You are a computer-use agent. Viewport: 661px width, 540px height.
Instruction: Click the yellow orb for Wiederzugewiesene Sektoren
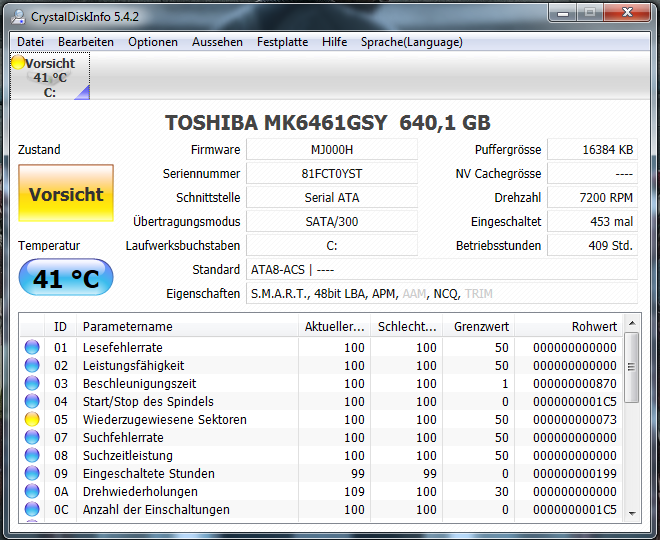pyautogui.click(x=32, y=419)
